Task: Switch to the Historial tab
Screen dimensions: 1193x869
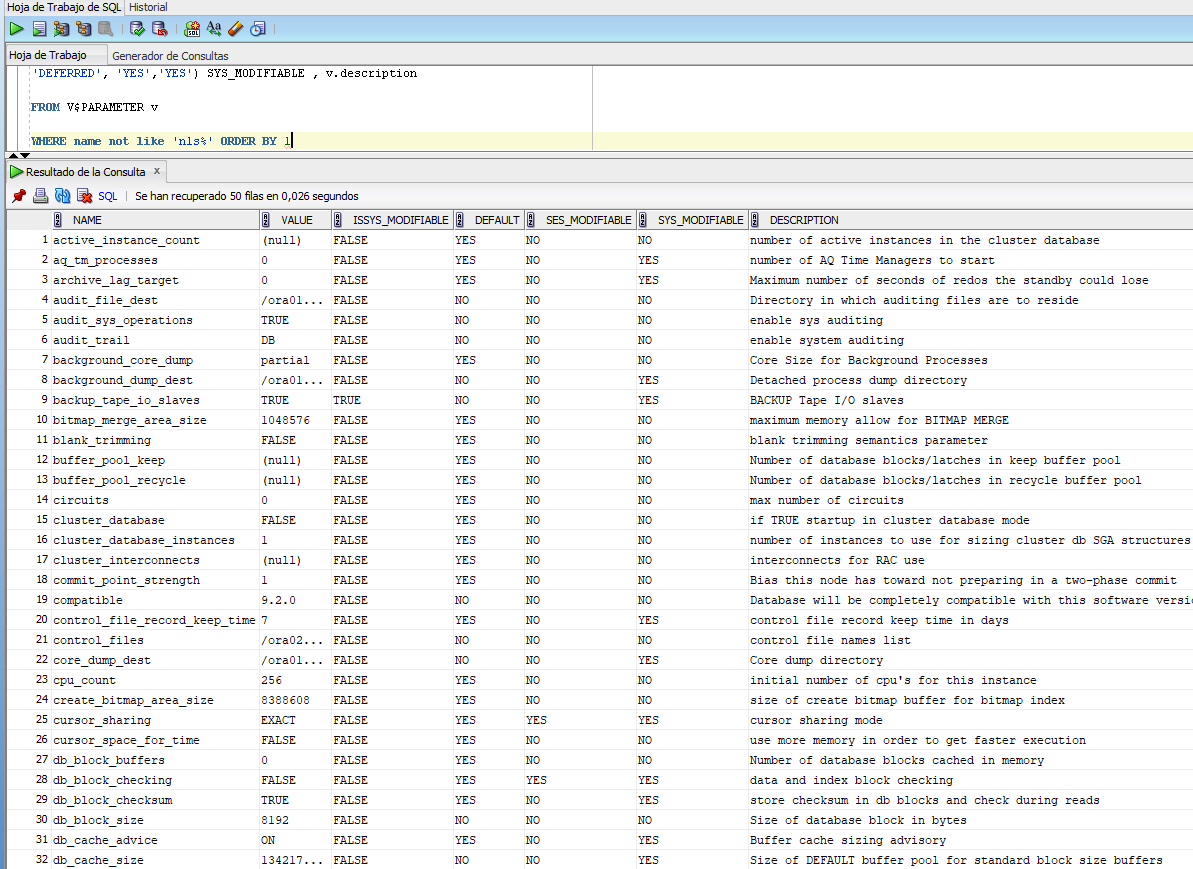Action: 148,7
